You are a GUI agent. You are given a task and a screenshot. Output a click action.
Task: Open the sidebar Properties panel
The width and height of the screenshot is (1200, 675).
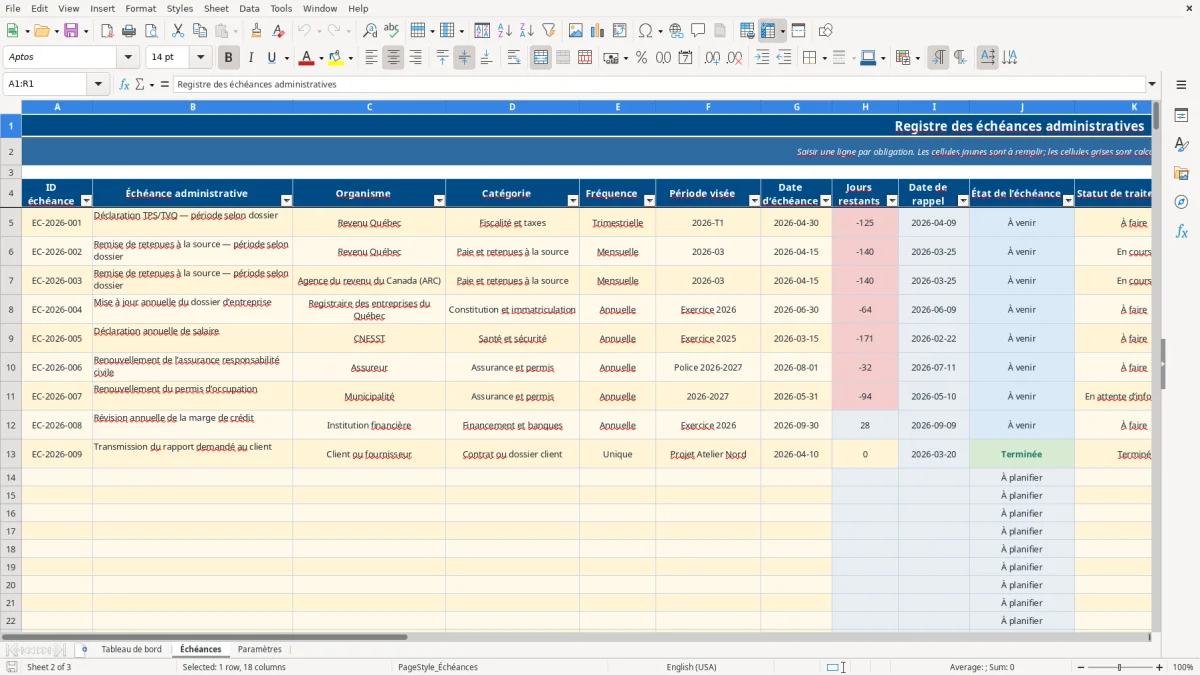pos(1181,116)
